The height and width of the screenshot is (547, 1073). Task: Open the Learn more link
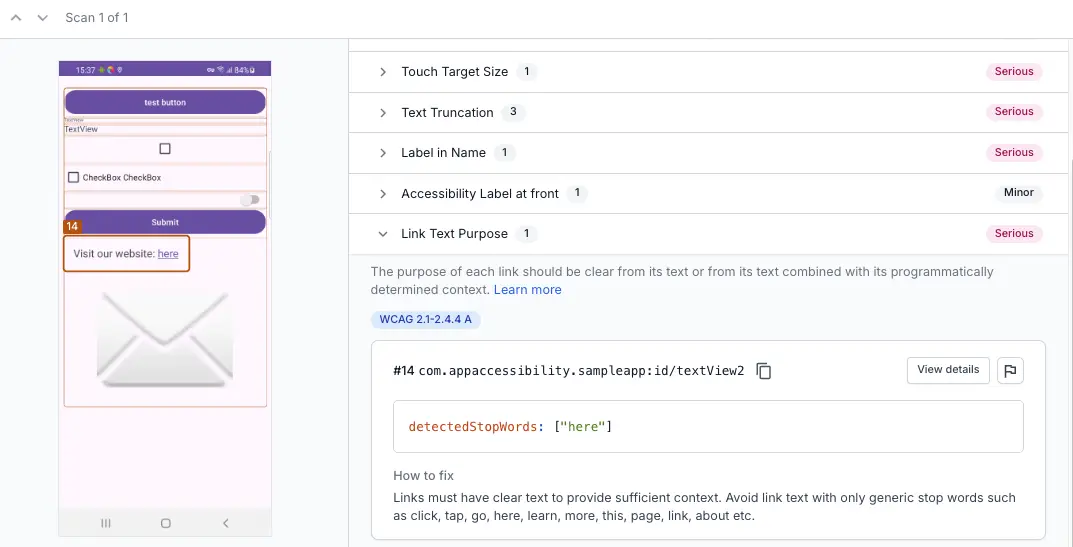527,290
